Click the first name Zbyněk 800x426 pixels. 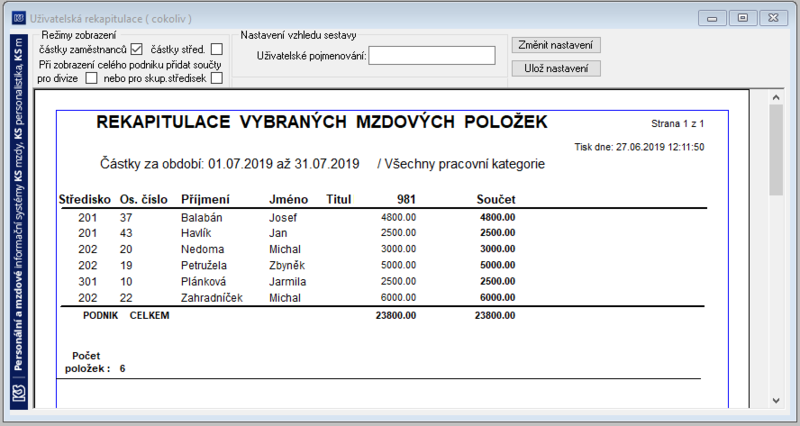287,266
